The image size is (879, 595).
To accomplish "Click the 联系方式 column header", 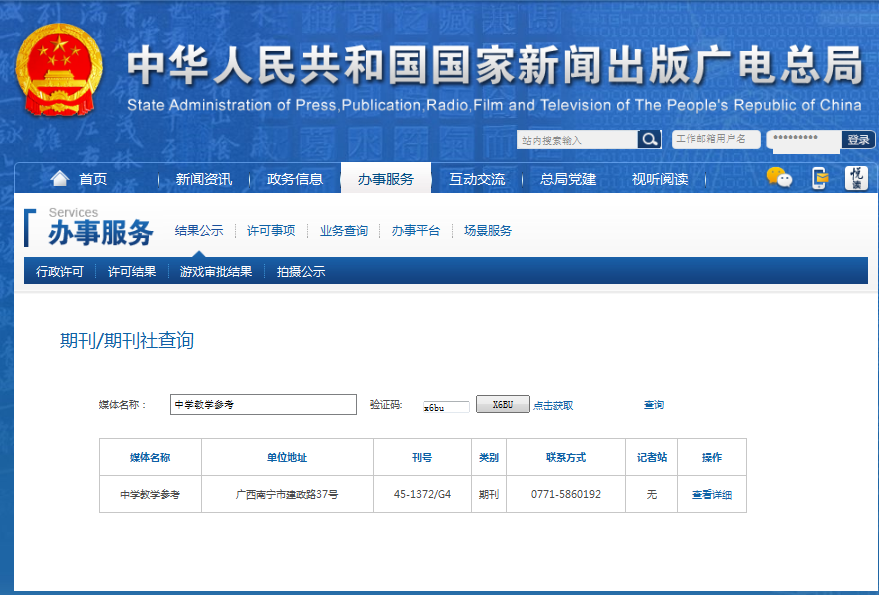I will pos(566,458).
